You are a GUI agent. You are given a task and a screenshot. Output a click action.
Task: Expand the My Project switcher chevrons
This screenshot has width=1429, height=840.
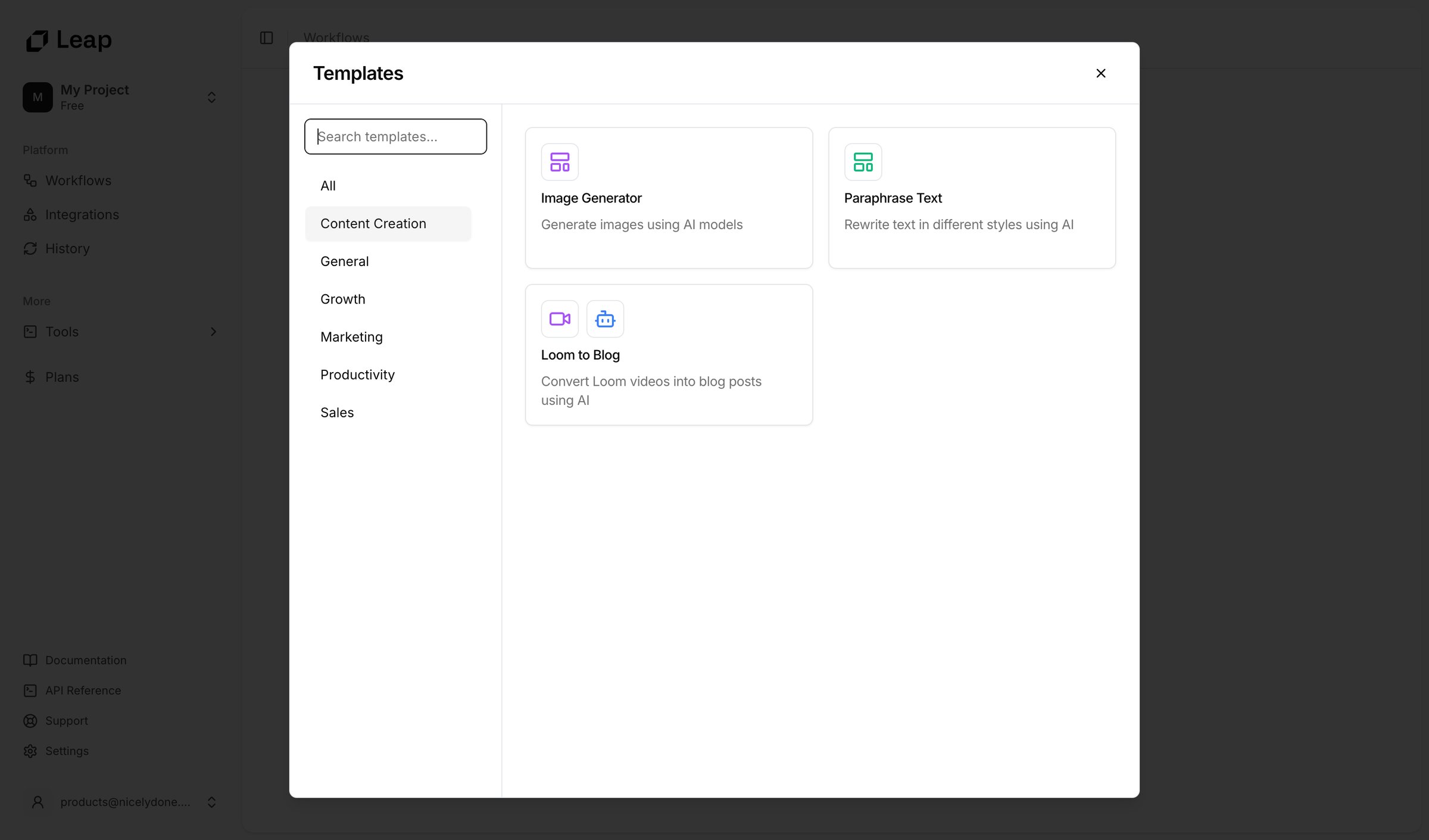pyautogui.click(x=211, y=97)
